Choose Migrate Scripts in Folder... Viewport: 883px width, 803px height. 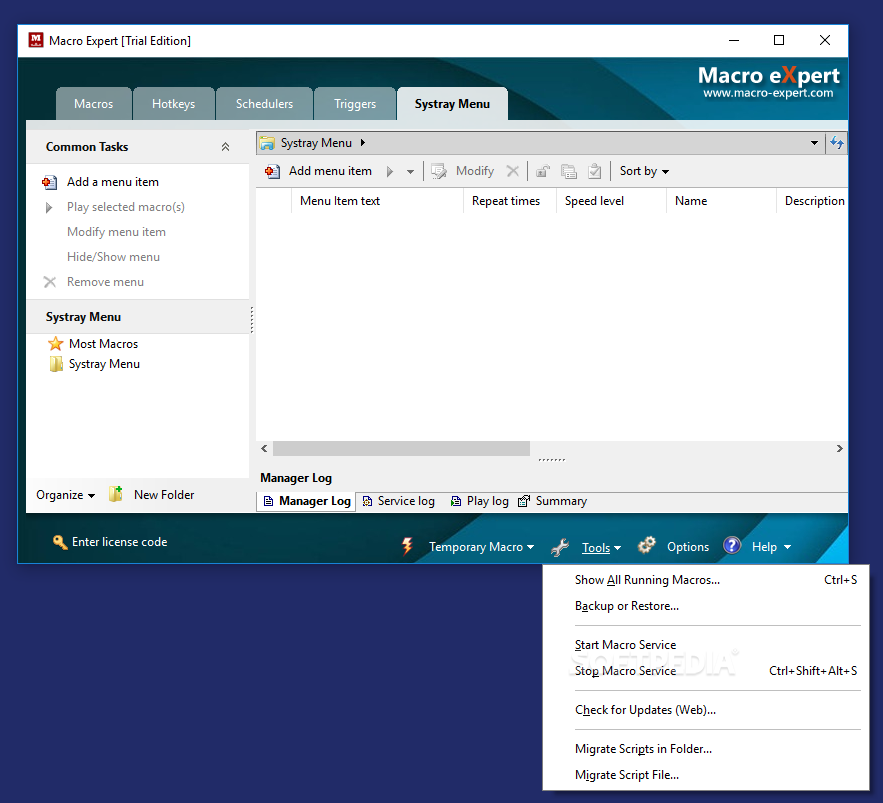[x=706, y=749]
